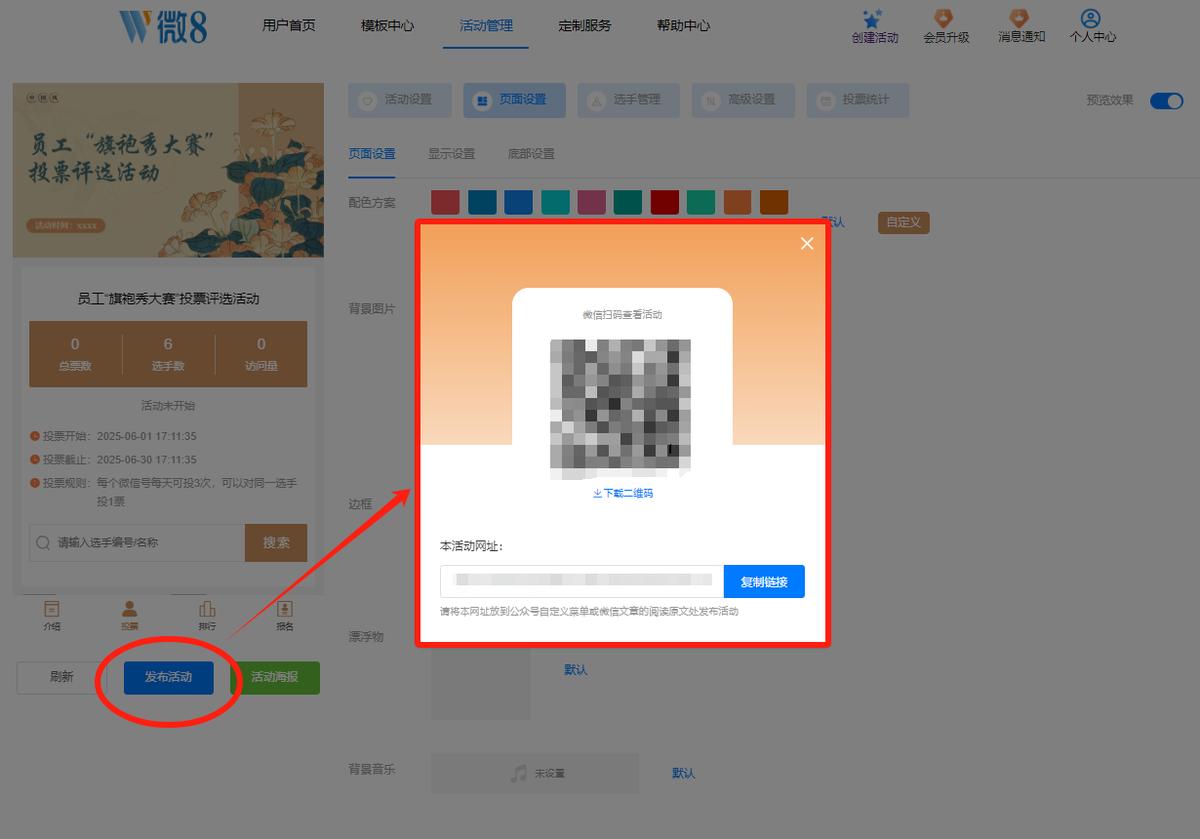
Task: Switch to the 投票统计 tab
Action: [x=858, y=100]
